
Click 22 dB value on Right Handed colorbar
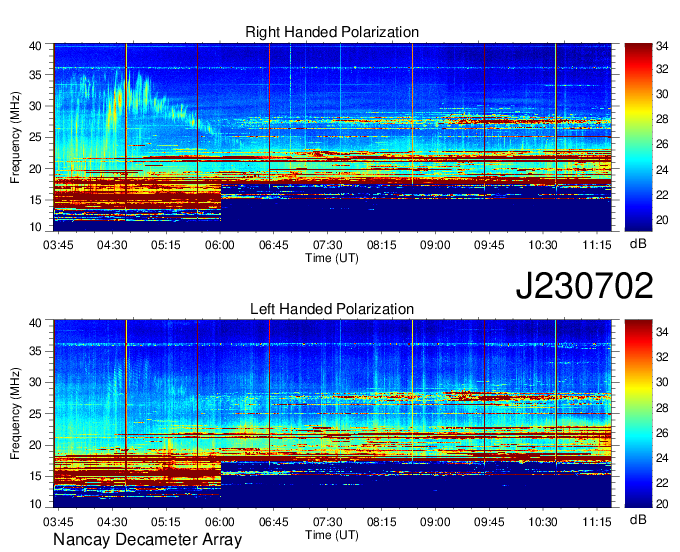(x=662, y=195)
